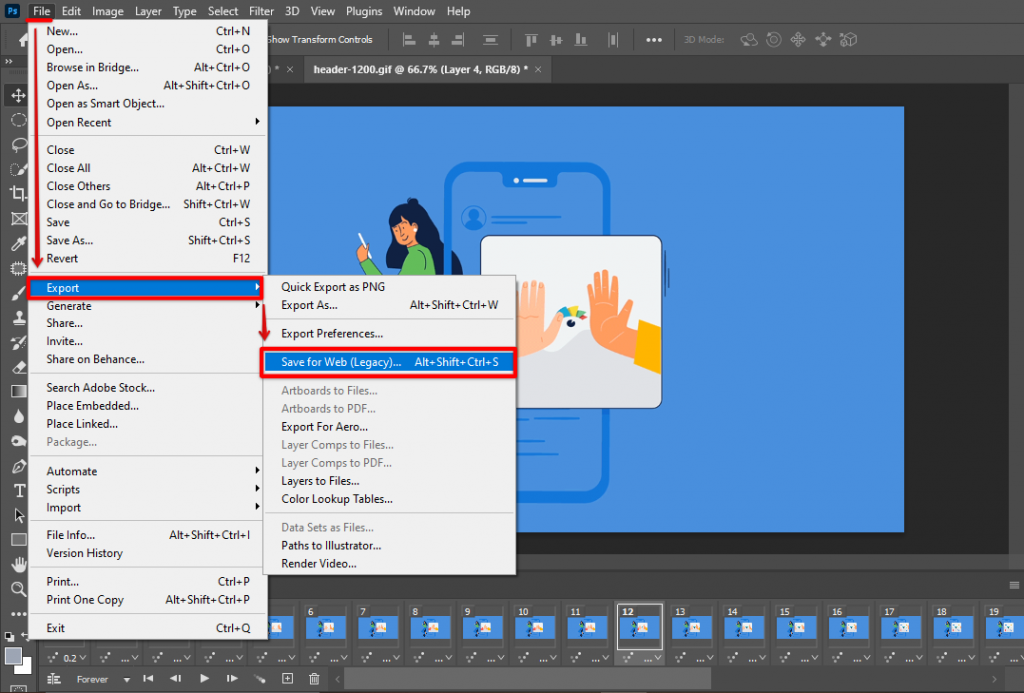The image size is (1024, 693).
Task: Choose Save for Web (Legacy) from the menu
Action: [x=389, y=361]
